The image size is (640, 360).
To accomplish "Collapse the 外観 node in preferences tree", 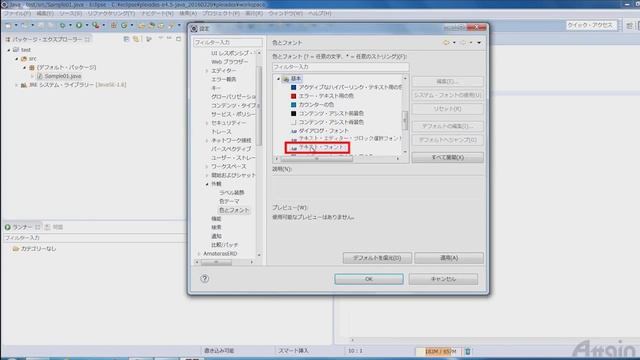I will pyautogui.click(x=207, y=184).
